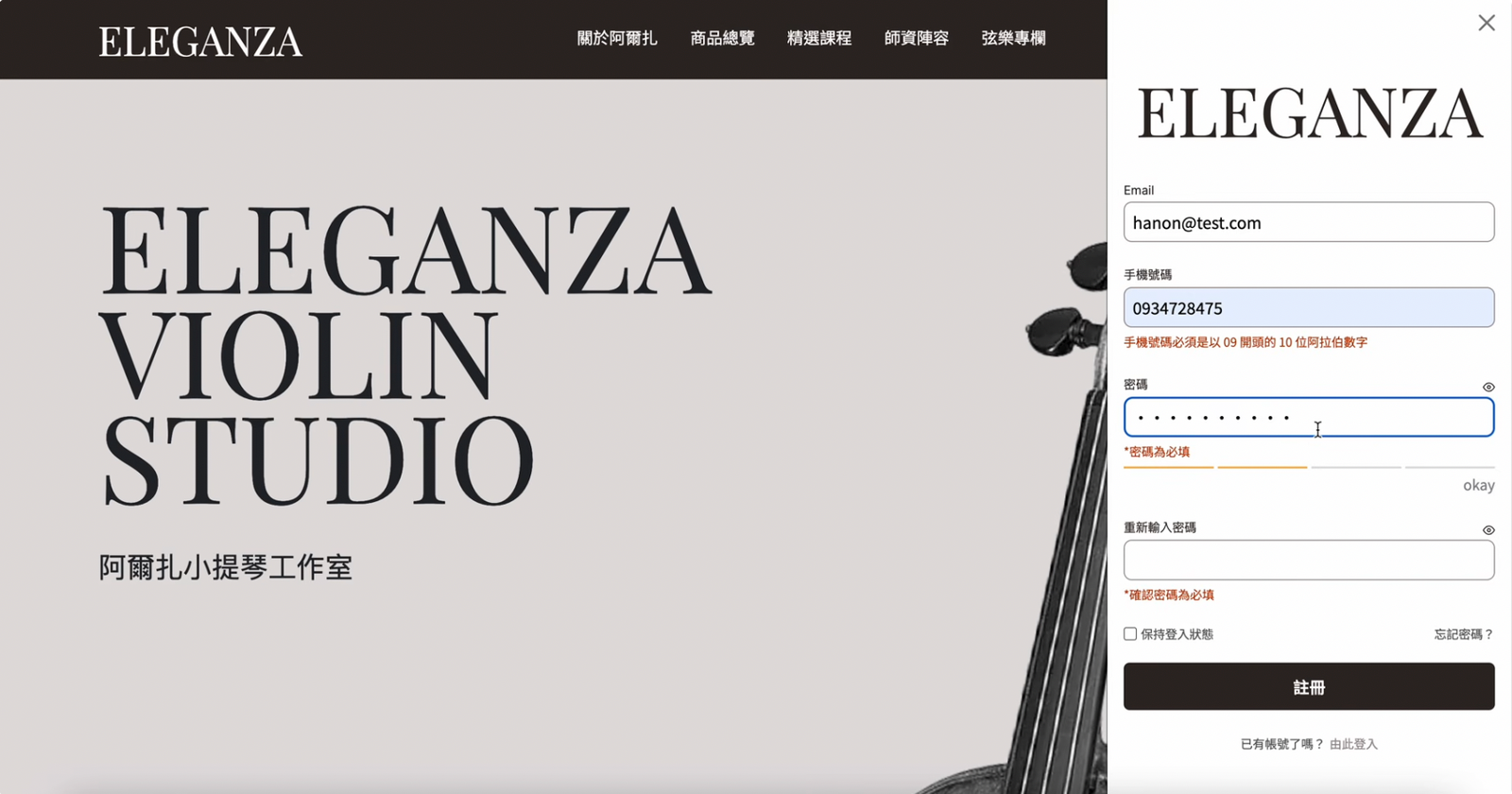Click the password strength bar

[1309, 467]
